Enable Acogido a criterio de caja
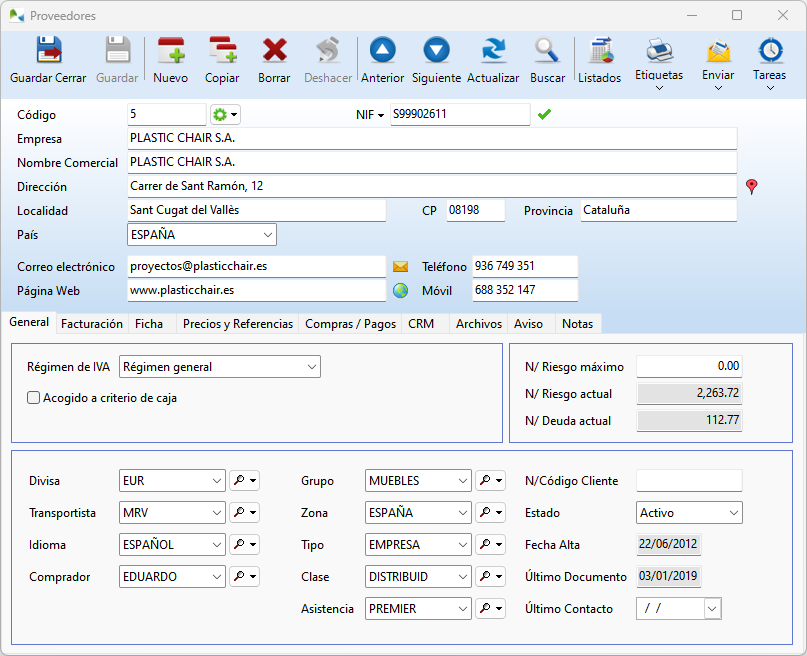This screenshot has width=807, height=656. tap(34, 398)
